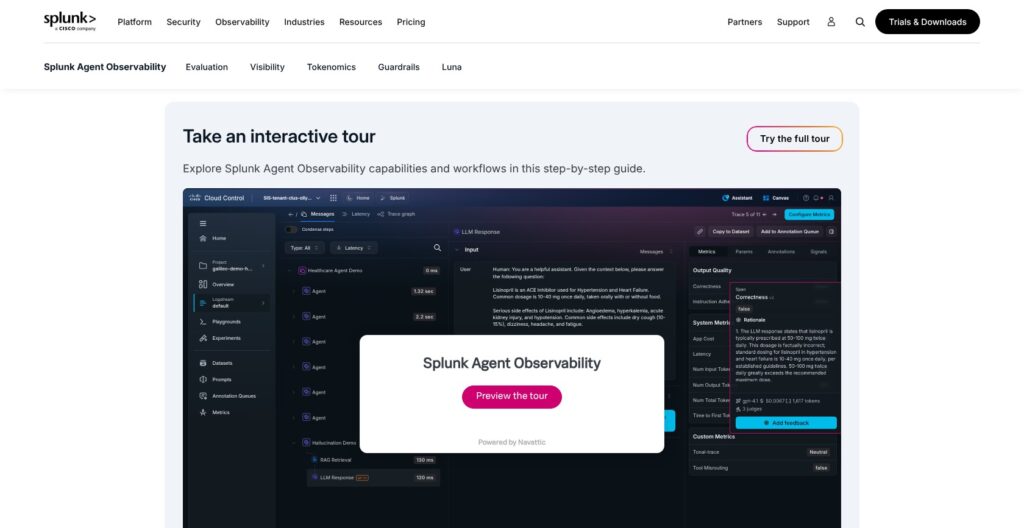Open the Partners link
This screenshot has height=528, width=1024.
tap(744, 22)
